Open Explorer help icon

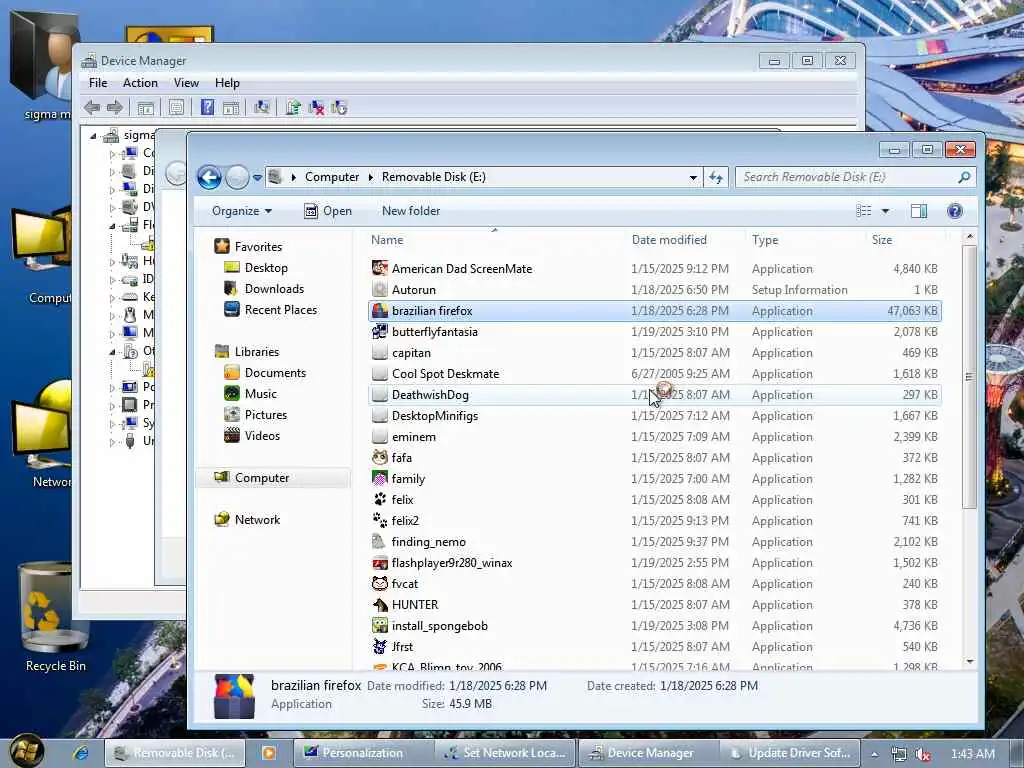coord(955,211)
